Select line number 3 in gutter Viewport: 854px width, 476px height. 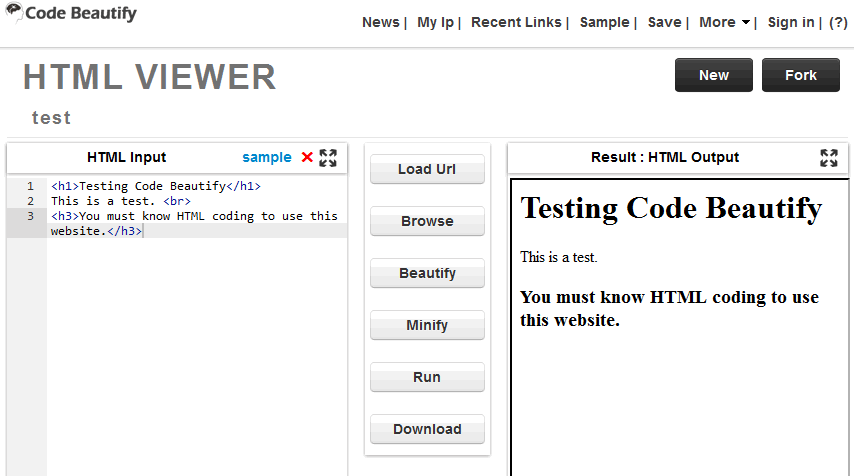(30, 216)
